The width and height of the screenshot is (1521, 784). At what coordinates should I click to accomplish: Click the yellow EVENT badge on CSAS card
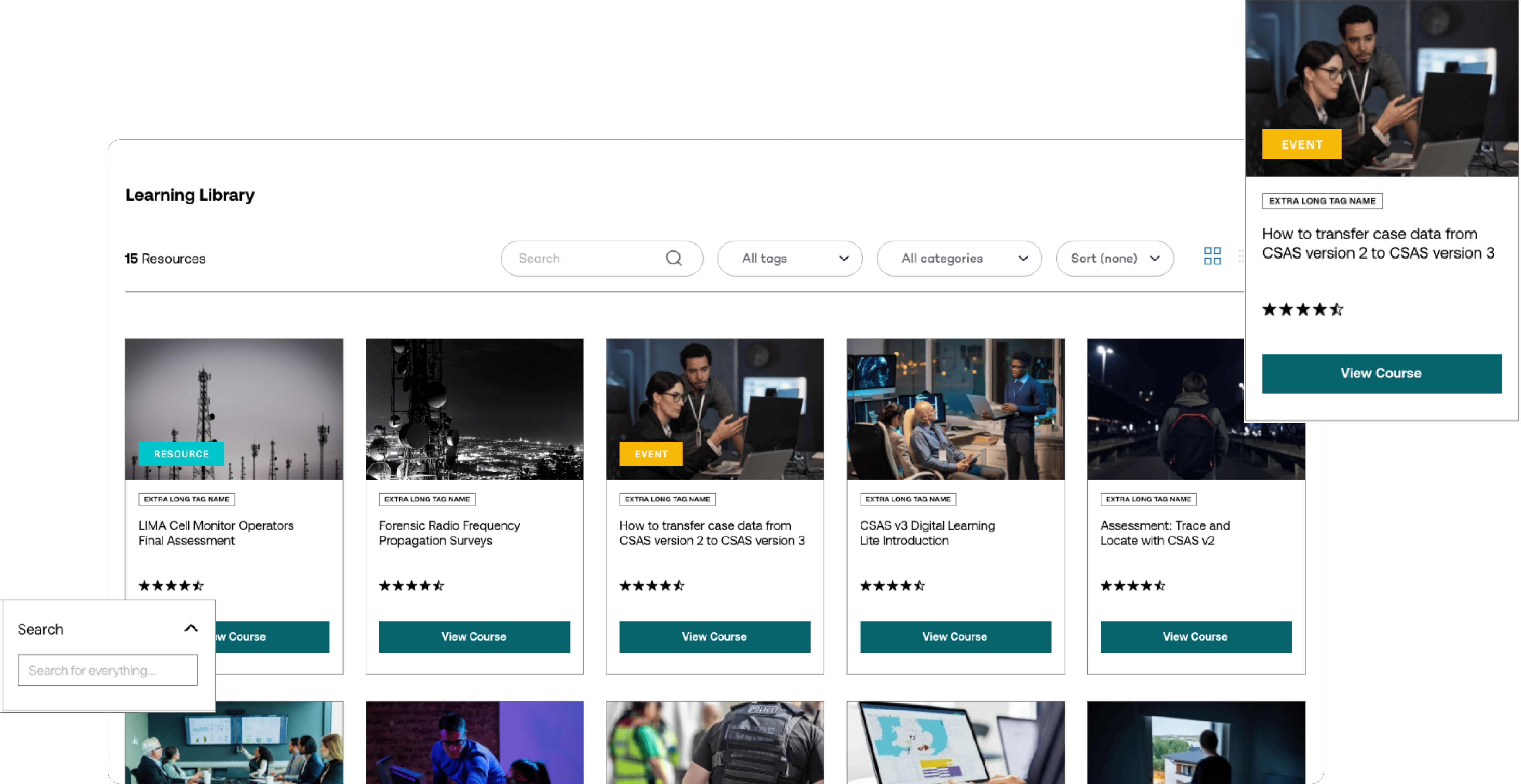point(651,454)
